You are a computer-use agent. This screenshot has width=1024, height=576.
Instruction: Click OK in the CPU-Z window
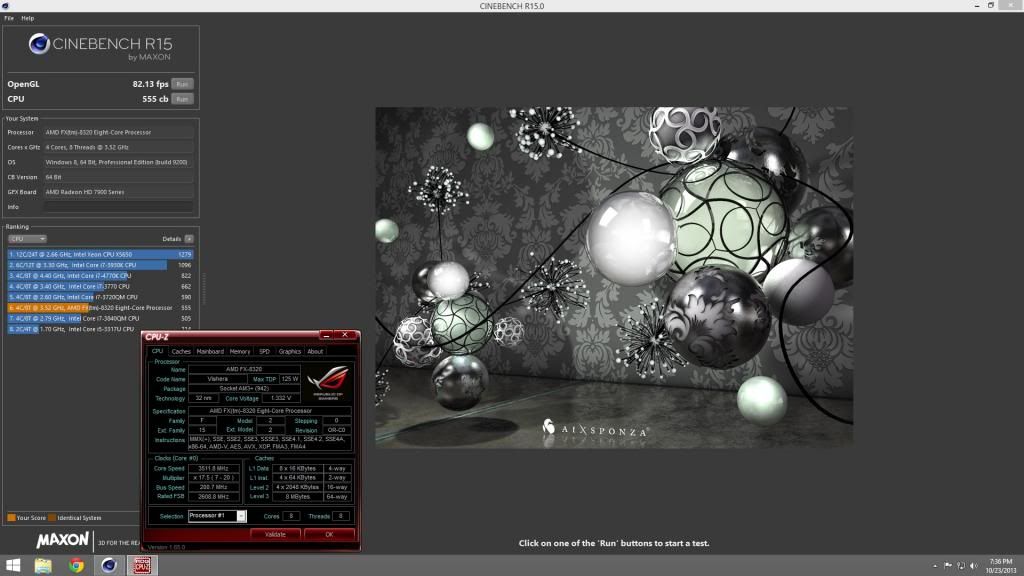tap(329, 534)
